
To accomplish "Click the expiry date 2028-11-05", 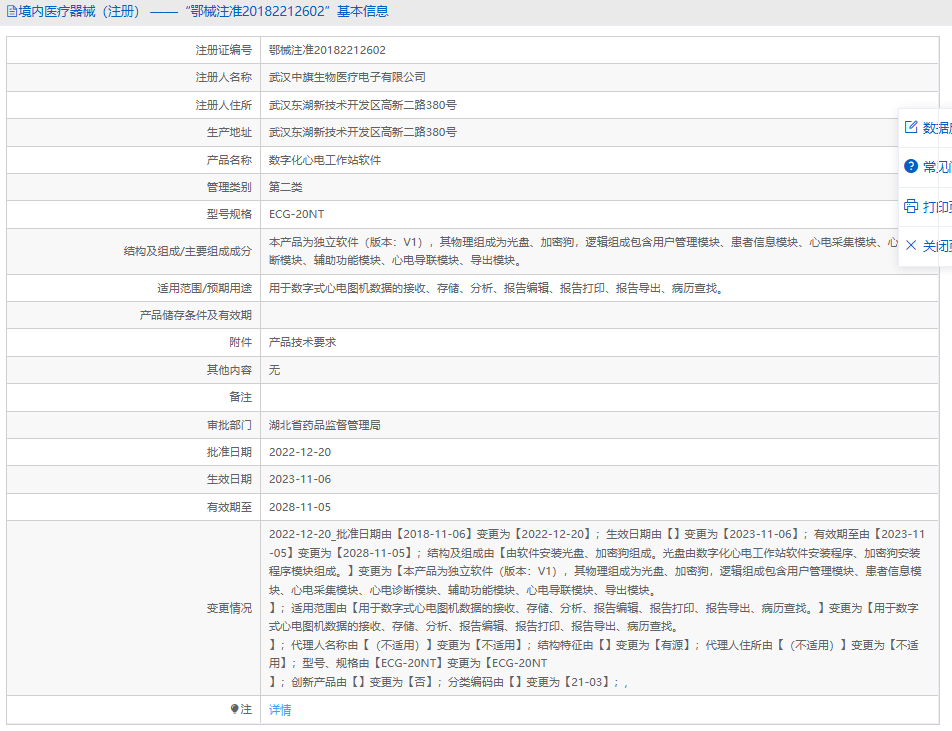I will [x=300, y=507].
